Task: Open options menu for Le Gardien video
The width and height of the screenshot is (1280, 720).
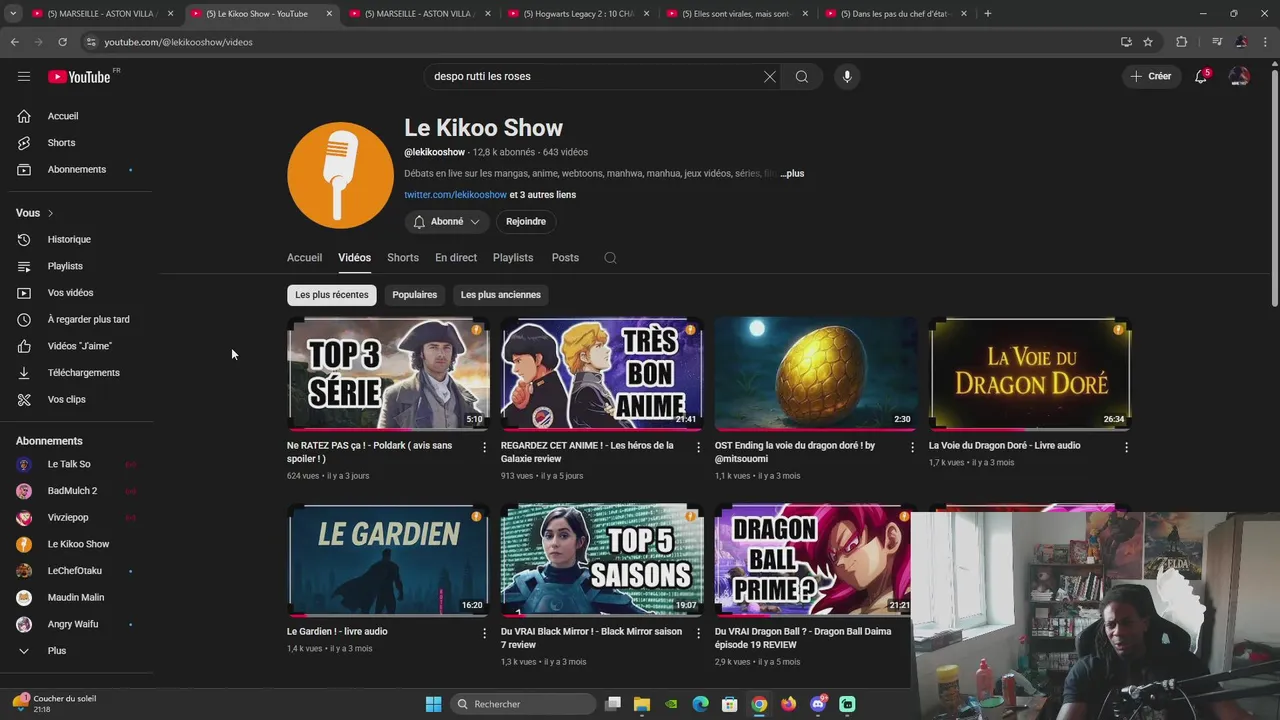Action: click(484, 634)
